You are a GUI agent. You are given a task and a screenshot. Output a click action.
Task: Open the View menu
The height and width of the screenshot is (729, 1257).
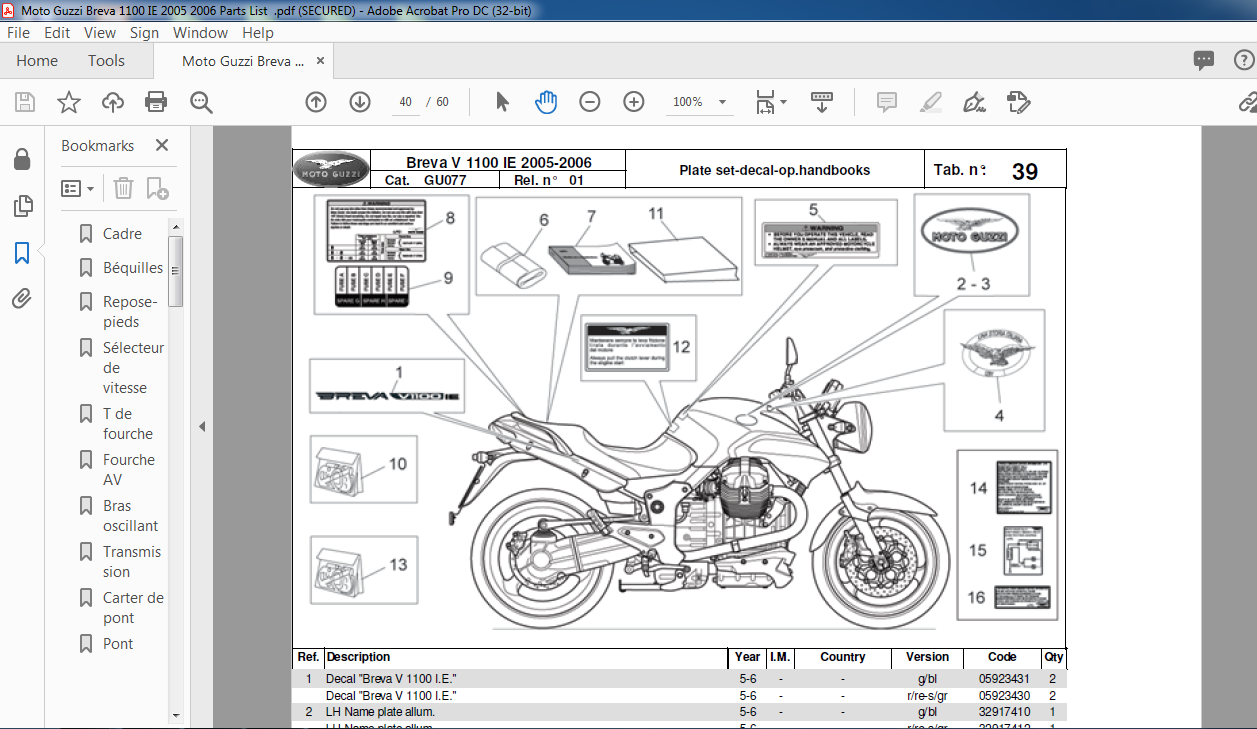point(100,32)
